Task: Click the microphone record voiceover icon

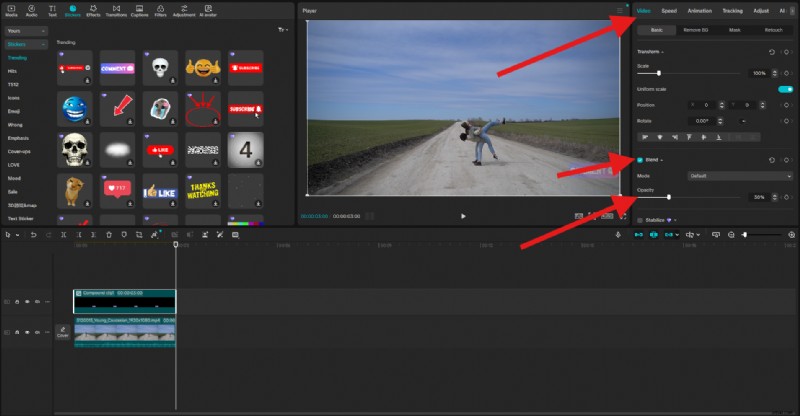Action: [x=618, y=235]
